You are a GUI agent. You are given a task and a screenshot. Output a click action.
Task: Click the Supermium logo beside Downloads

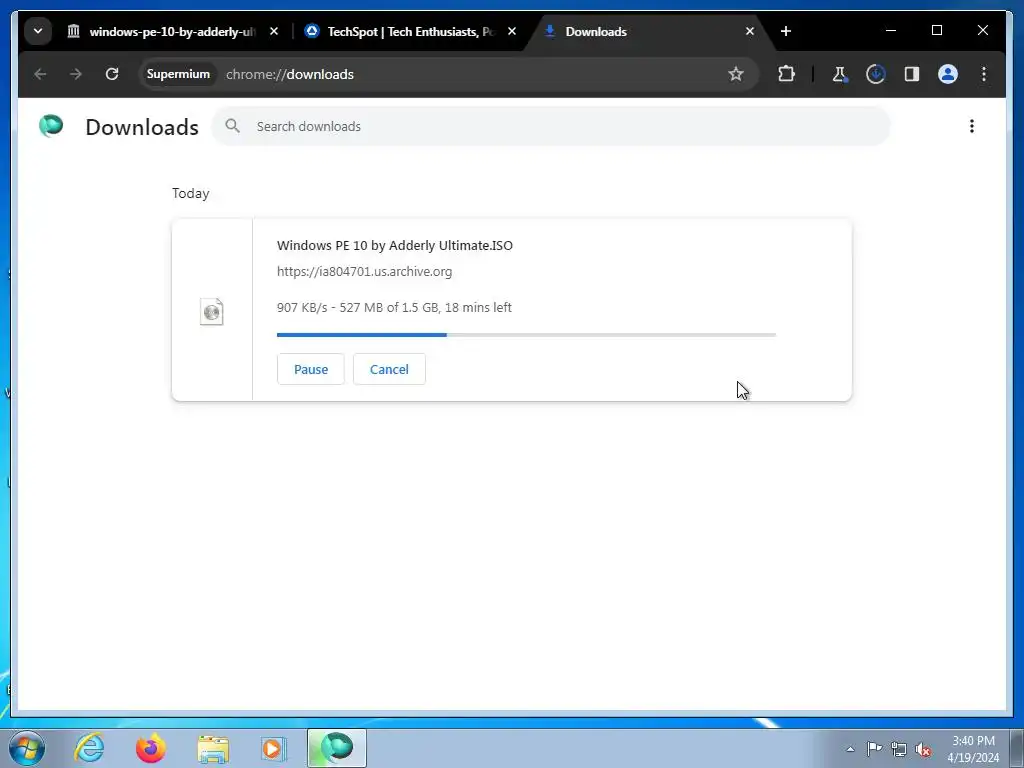[x=51, y=125]
